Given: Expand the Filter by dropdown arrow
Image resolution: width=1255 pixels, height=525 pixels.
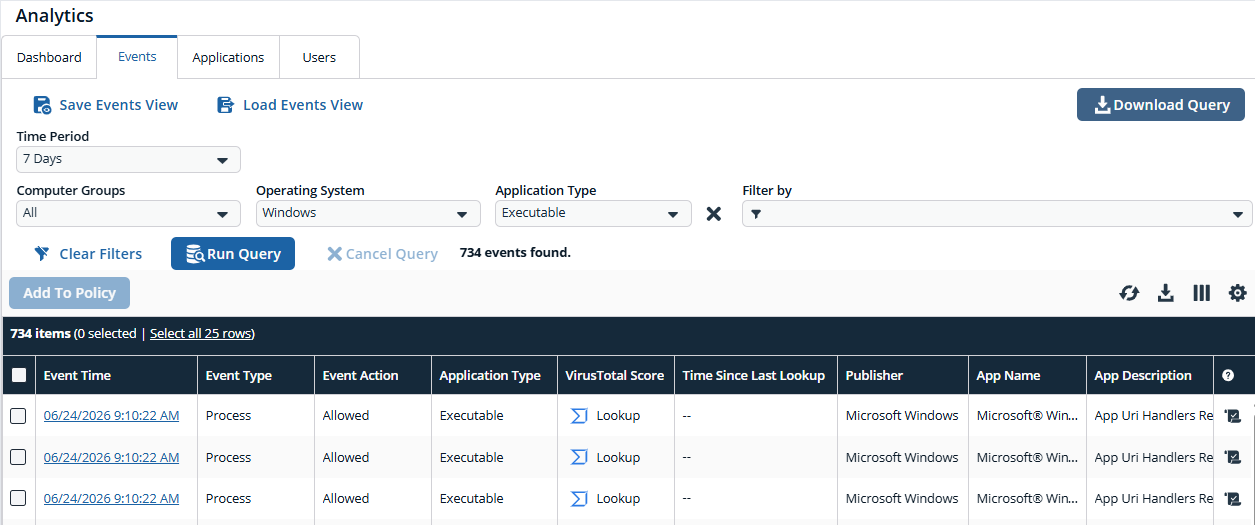Looking at the screenshot, I should coord(1237,214).
